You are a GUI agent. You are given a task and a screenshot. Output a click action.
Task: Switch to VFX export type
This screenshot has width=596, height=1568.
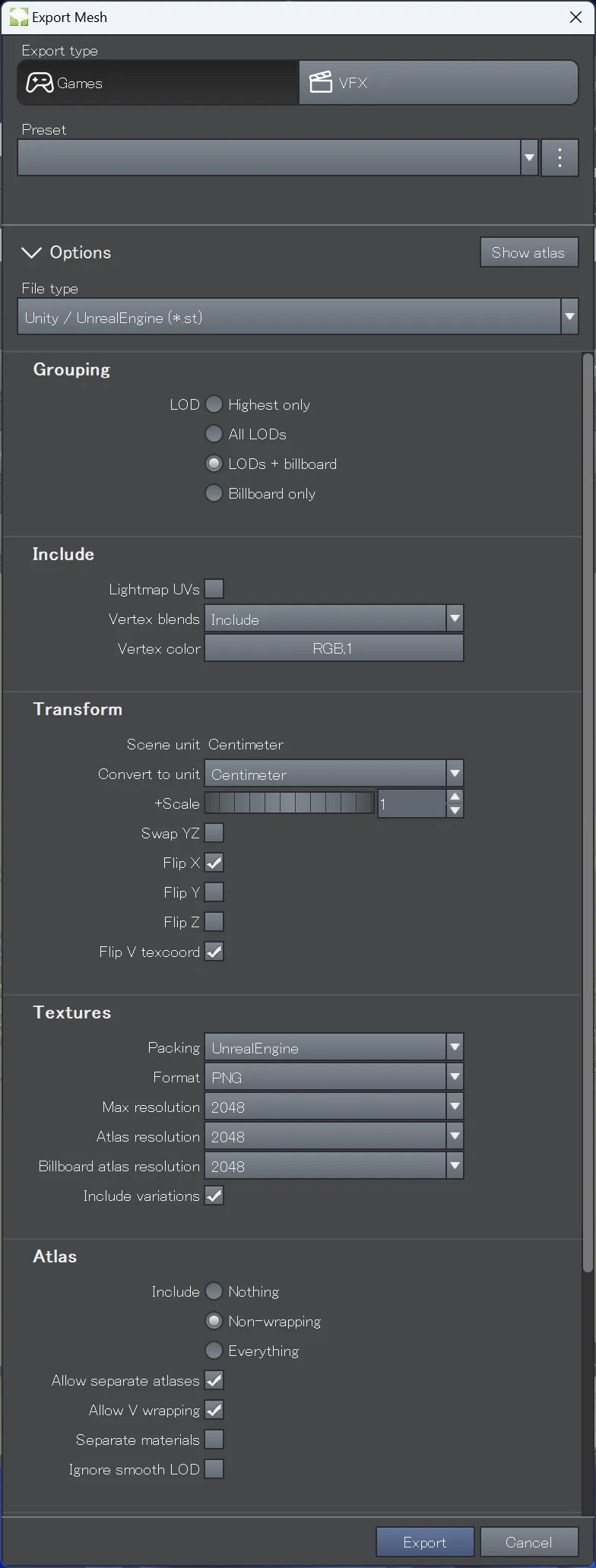pos(439,83)
